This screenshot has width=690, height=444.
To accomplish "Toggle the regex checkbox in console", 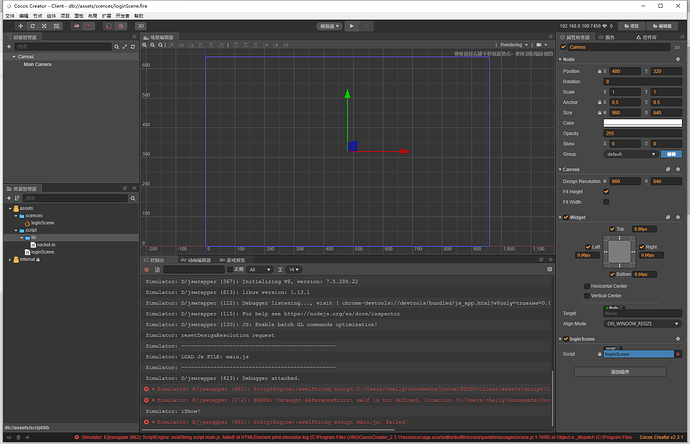I will pos(230,269).
